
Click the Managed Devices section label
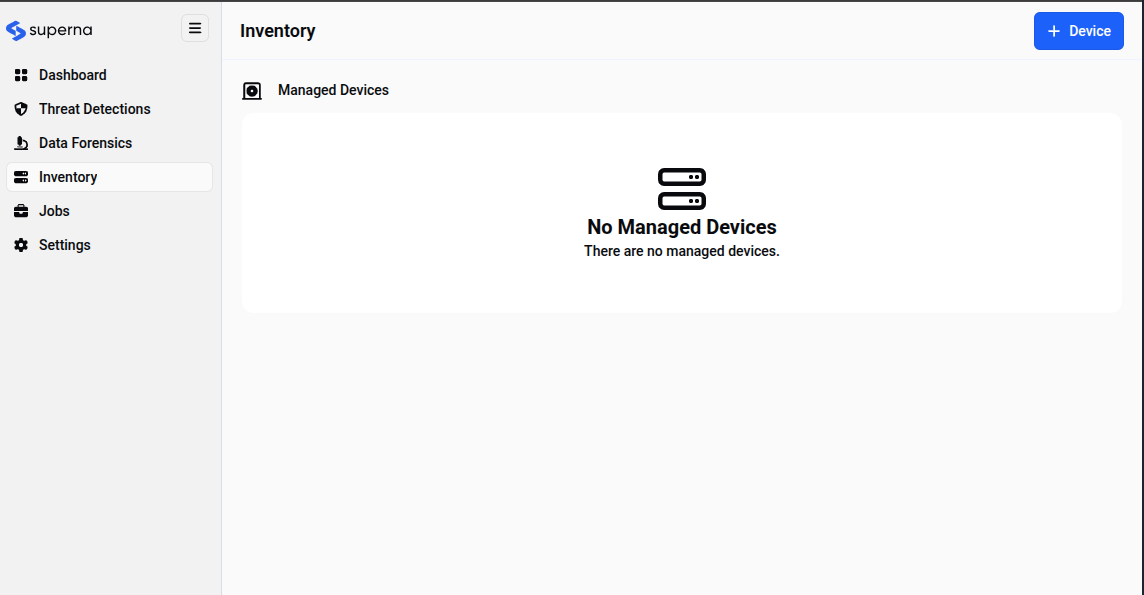click(x=333, y=90)
